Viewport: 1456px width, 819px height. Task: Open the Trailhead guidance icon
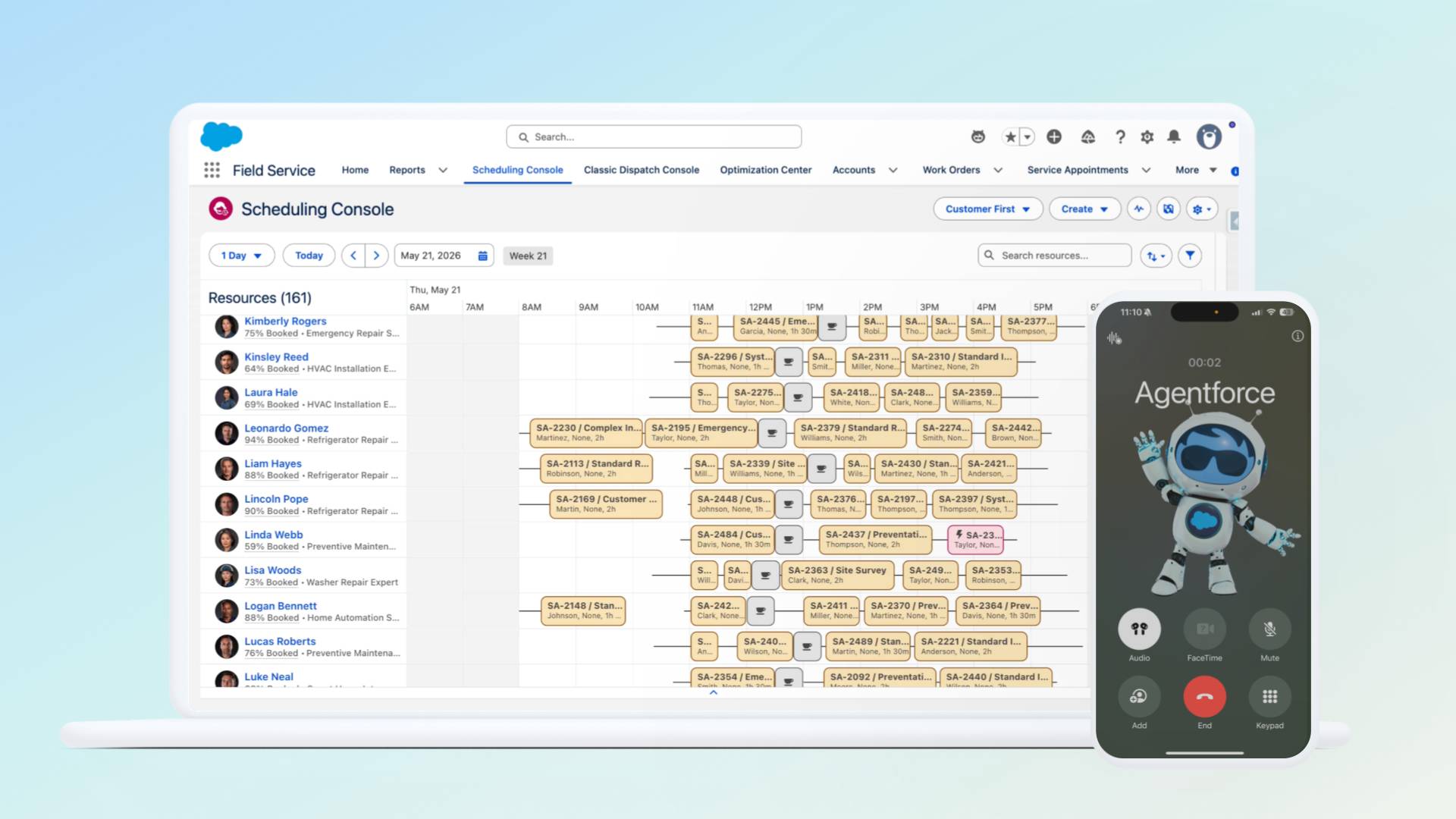coord(1088,136)
